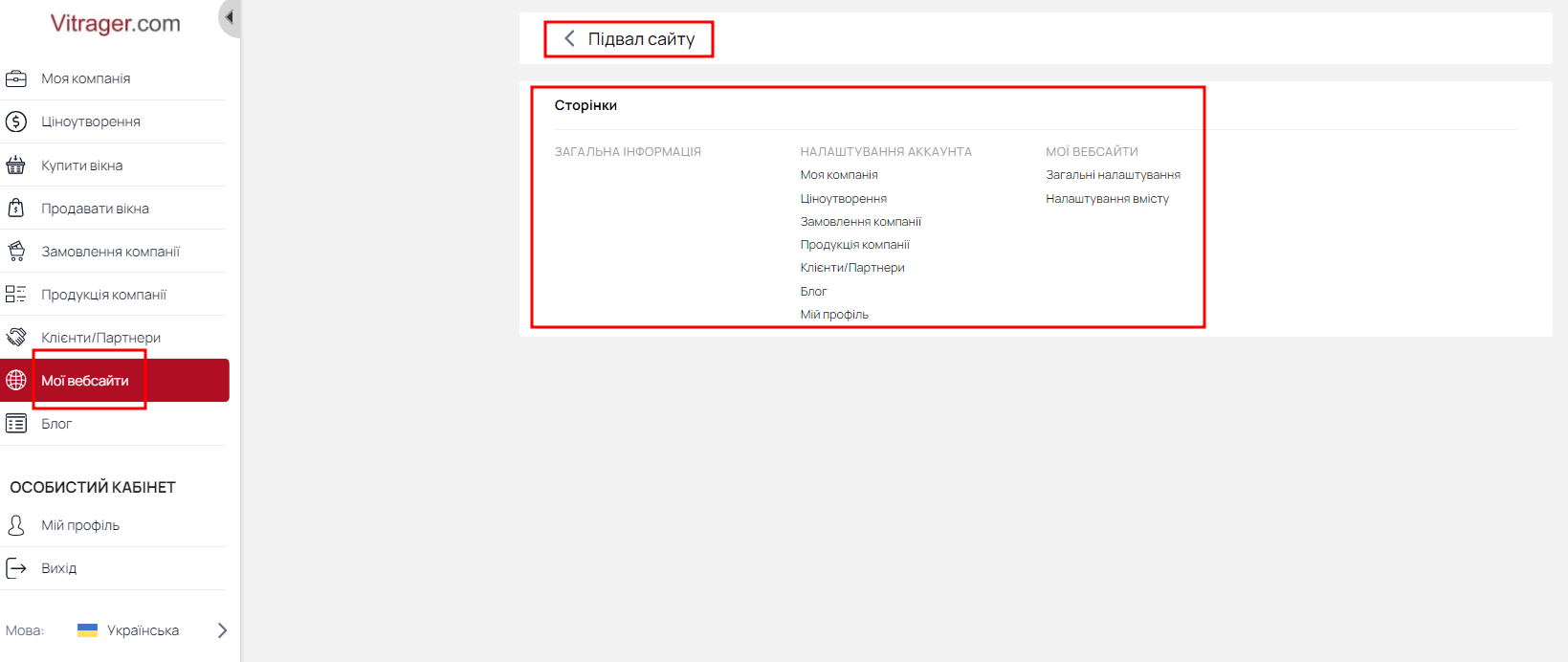The image size is (1568, 662).
Task: Click the newspaper icon beside Блог
Action: (x=16, y=423)
